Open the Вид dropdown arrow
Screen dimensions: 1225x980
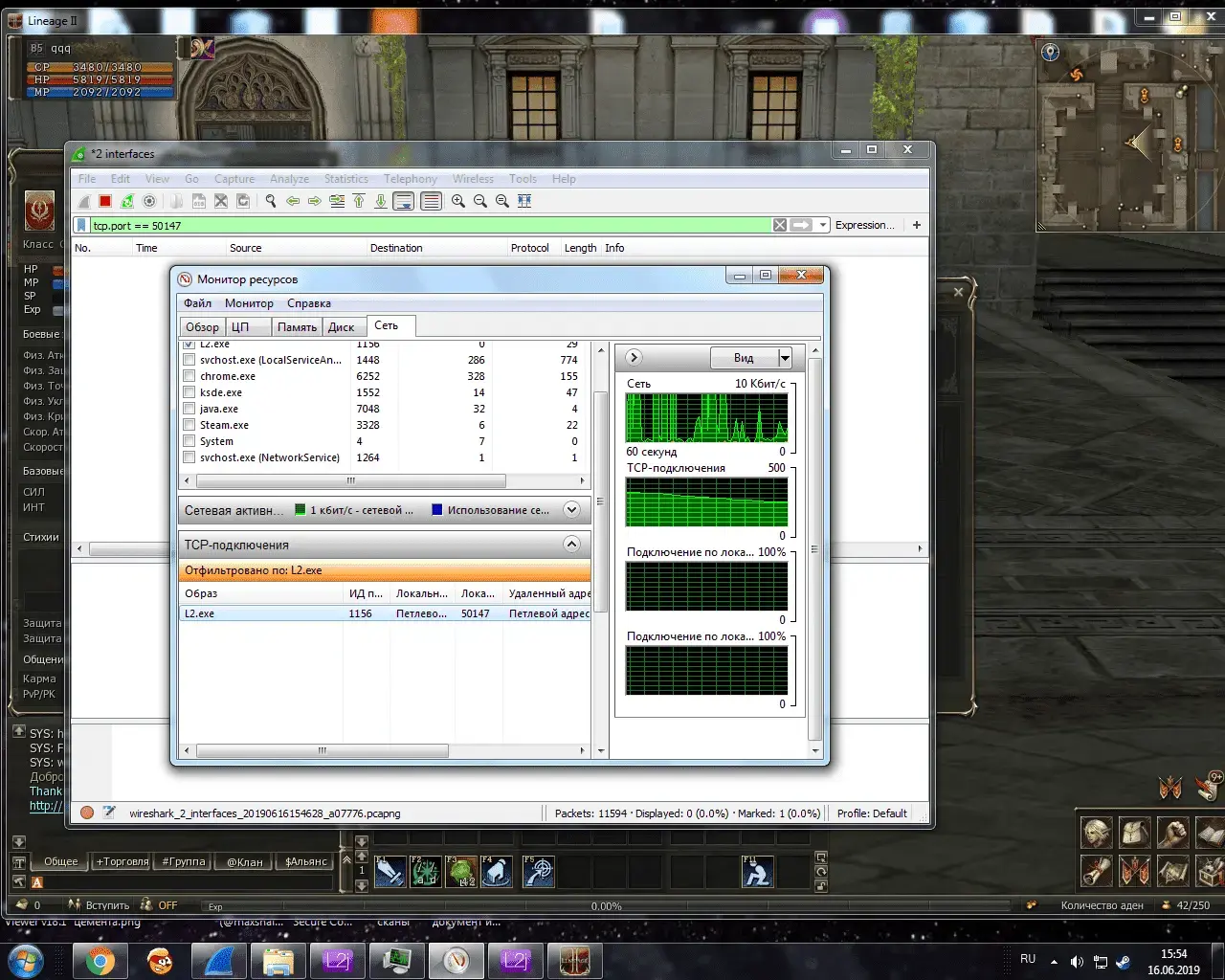click(785, 358)
